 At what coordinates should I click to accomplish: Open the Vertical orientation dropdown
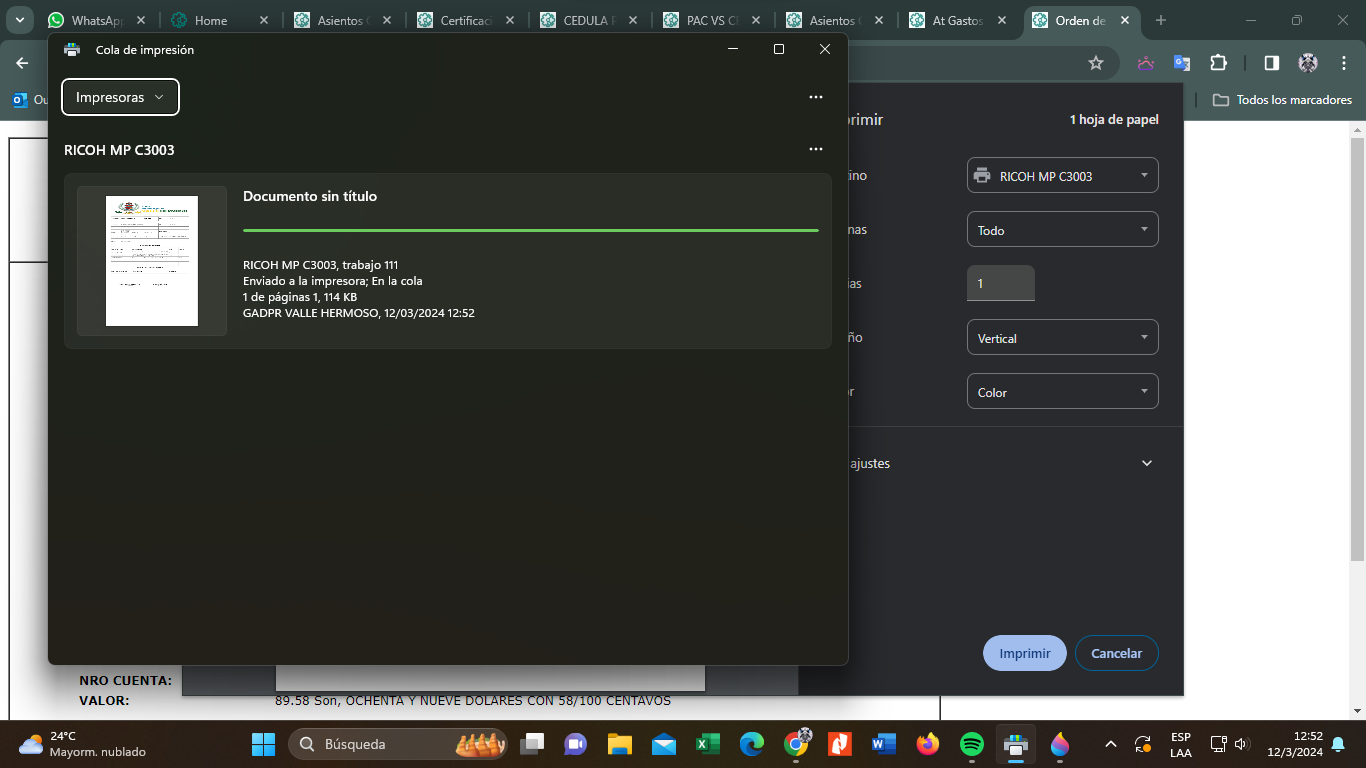tap(1062, 338)
